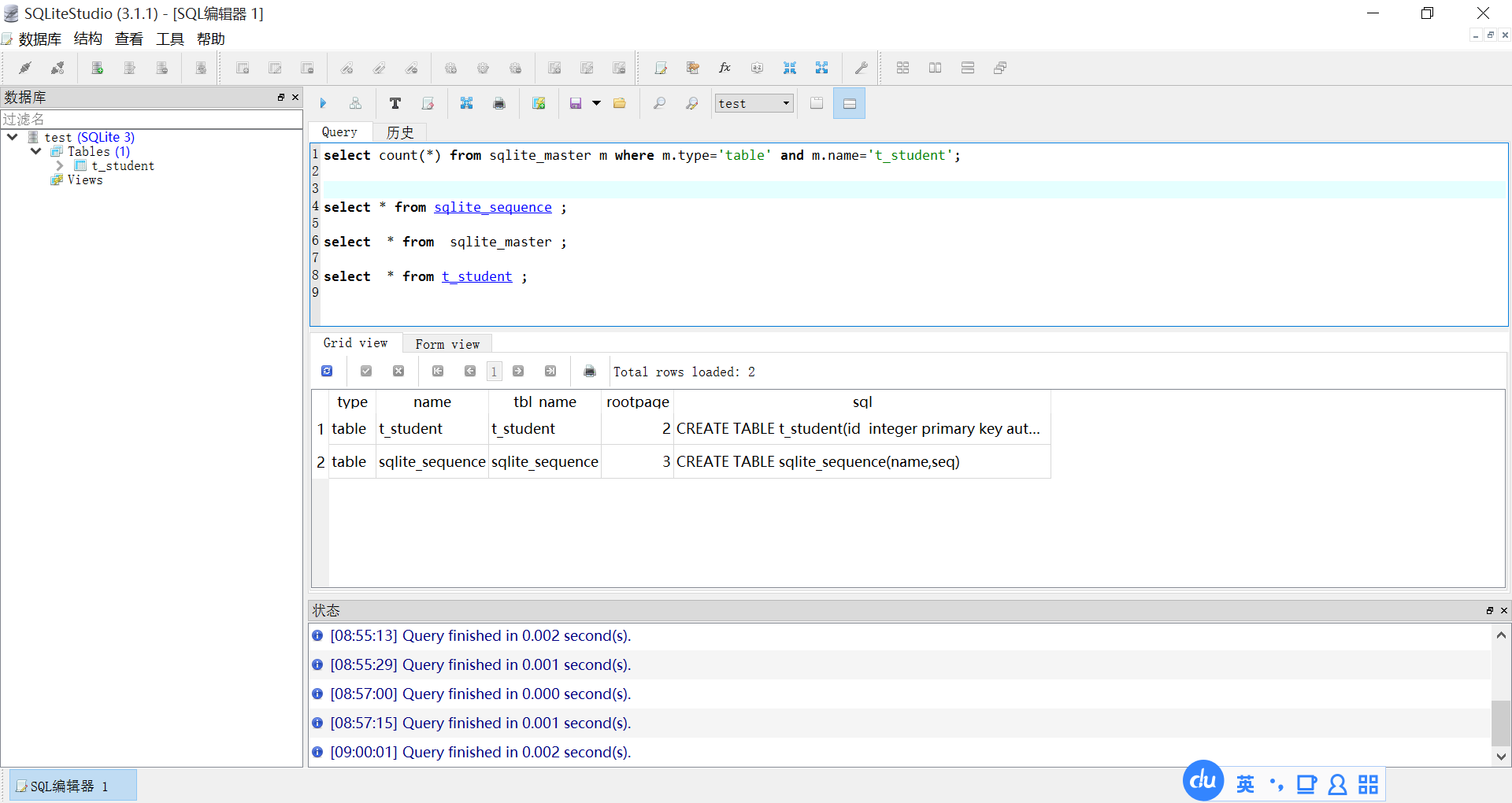Switch to the 历史 tab

400,132
